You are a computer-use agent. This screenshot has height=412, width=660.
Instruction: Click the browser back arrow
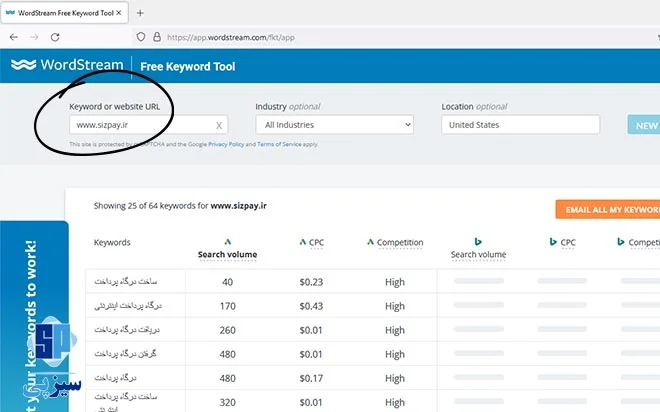coord(14,37)
